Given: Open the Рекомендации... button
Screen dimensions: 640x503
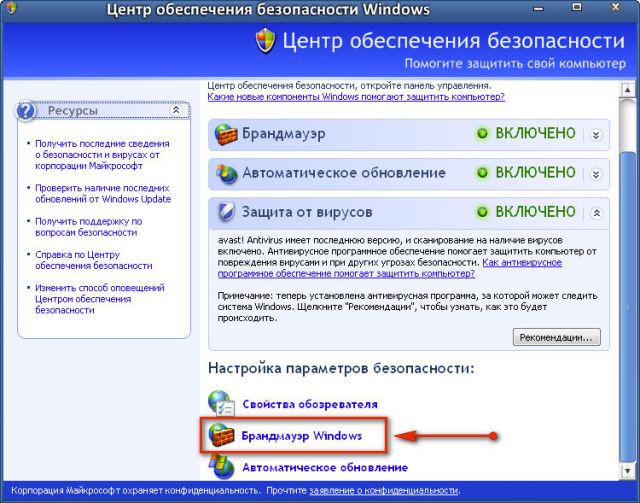Looking at the screenshot, I should tap(557, 337).
